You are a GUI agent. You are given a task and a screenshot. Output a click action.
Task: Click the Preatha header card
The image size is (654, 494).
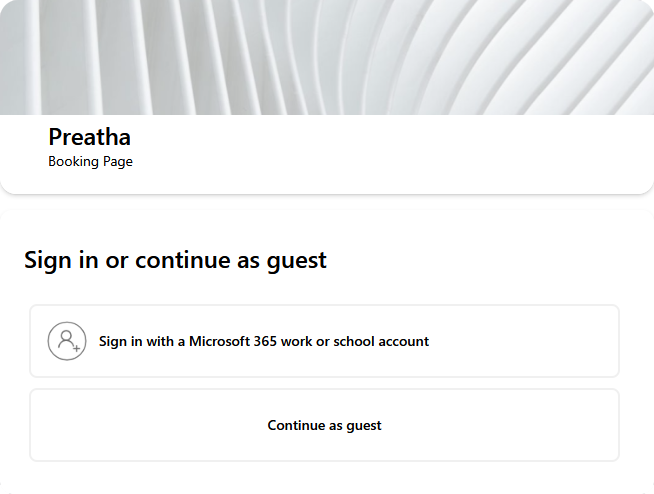[x=400, y=155]
